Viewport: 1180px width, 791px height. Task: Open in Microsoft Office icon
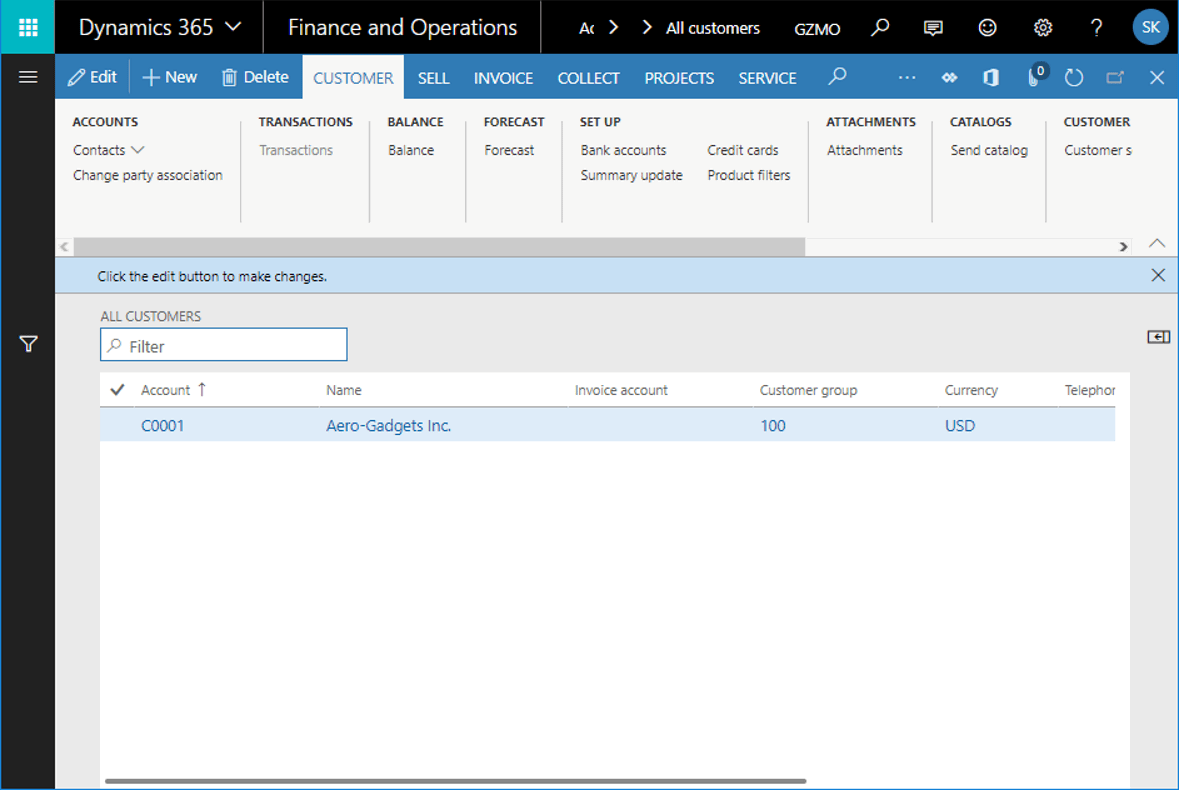tap(991, 78)
